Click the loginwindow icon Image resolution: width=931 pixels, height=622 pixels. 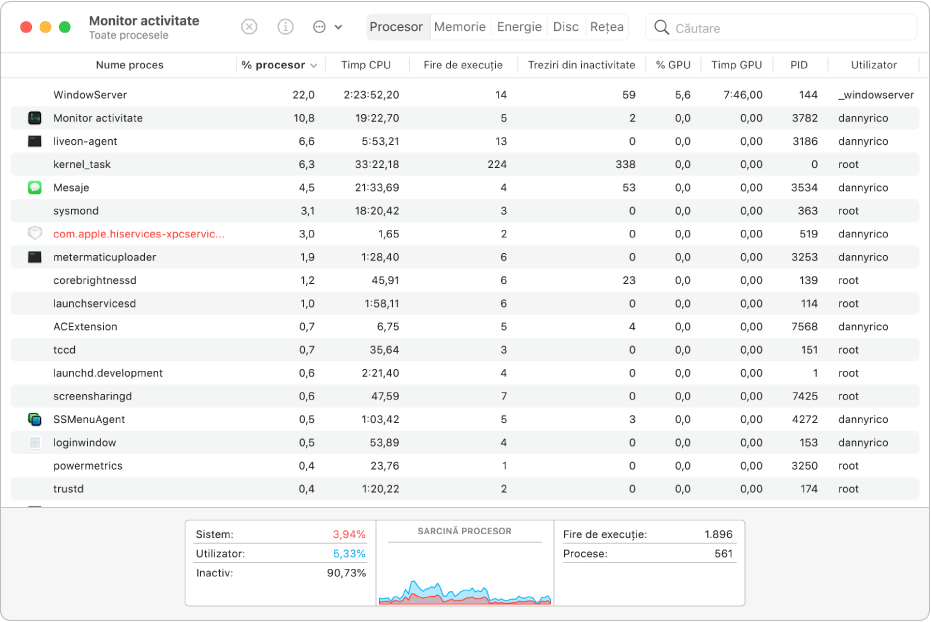click(35, 443)
